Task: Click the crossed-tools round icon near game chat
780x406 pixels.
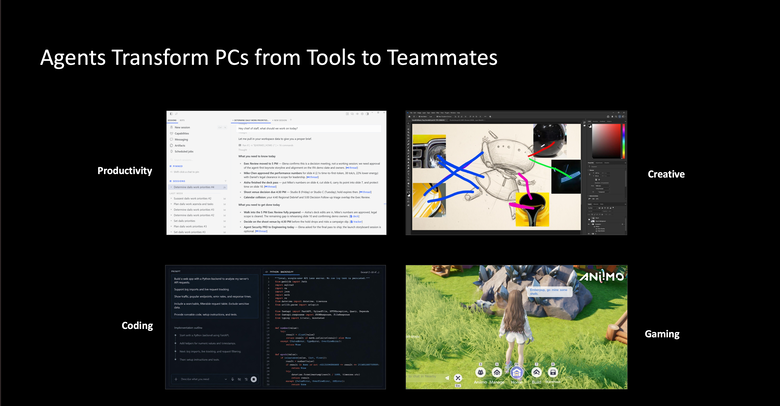Action: click(x=458, y=379)
